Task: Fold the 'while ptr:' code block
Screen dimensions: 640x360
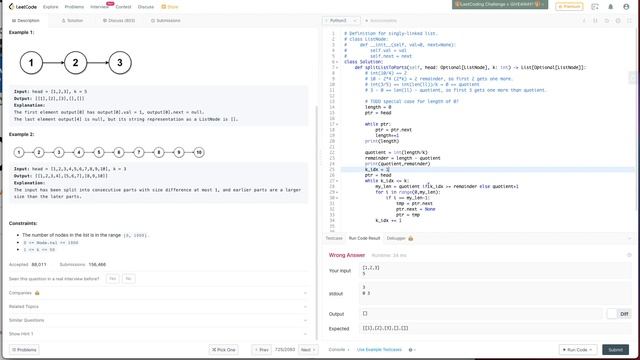Action: click(x=337, y=124)
